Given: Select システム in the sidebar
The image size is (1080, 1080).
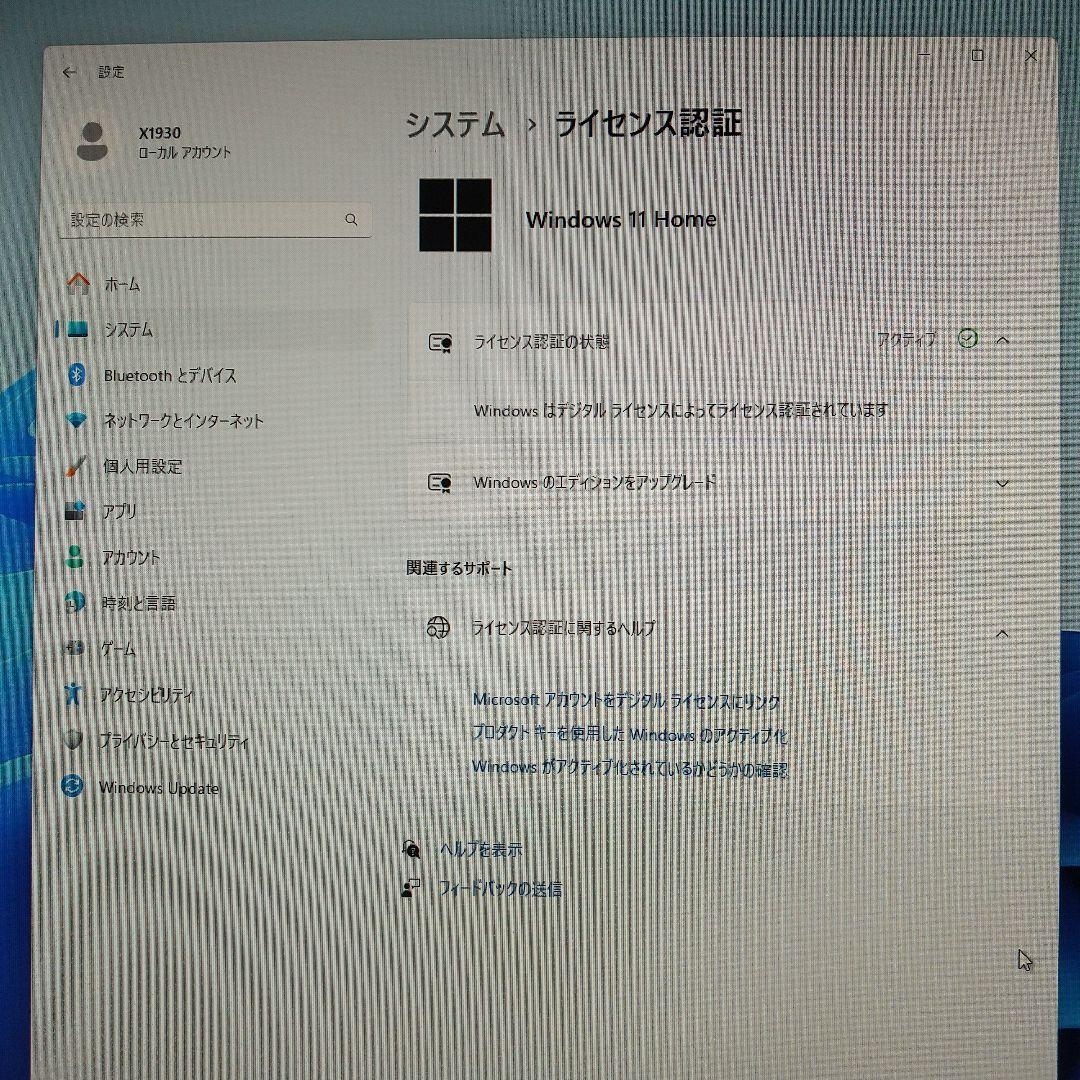Looking at the screenshot, I should click(x=128, y=329).
